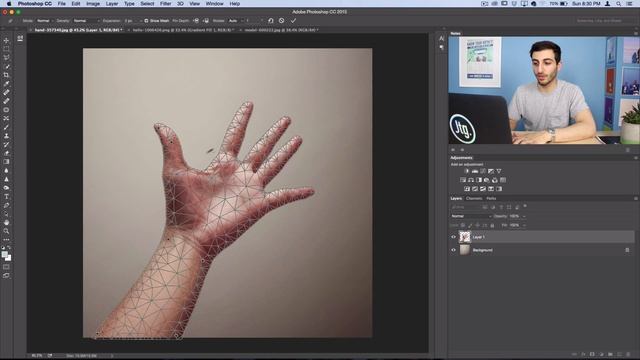Select the Background layer thumbnail
640x360 pixels.
[x=464, y=250]
